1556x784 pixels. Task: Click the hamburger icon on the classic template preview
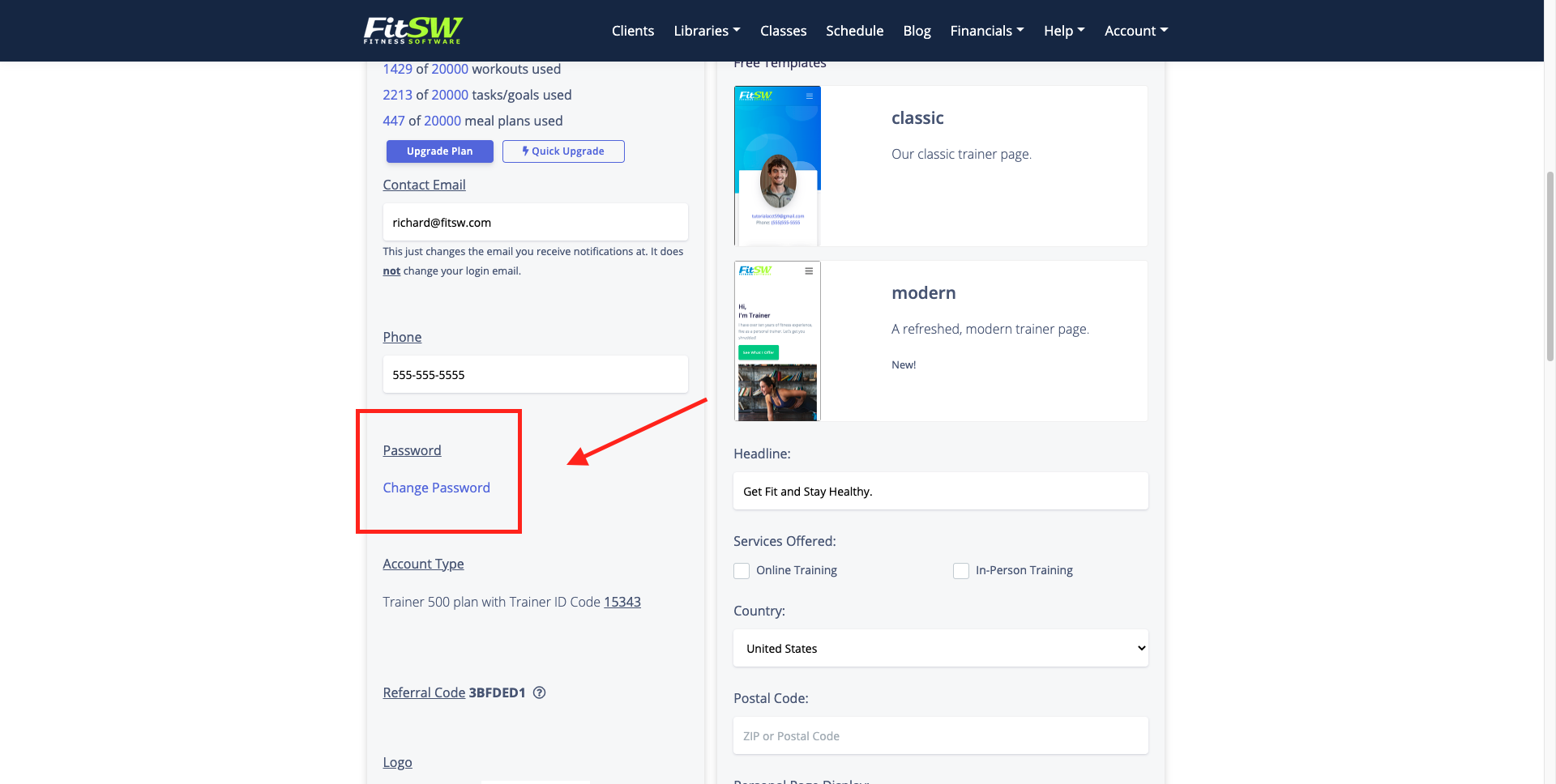coord(808,96)
